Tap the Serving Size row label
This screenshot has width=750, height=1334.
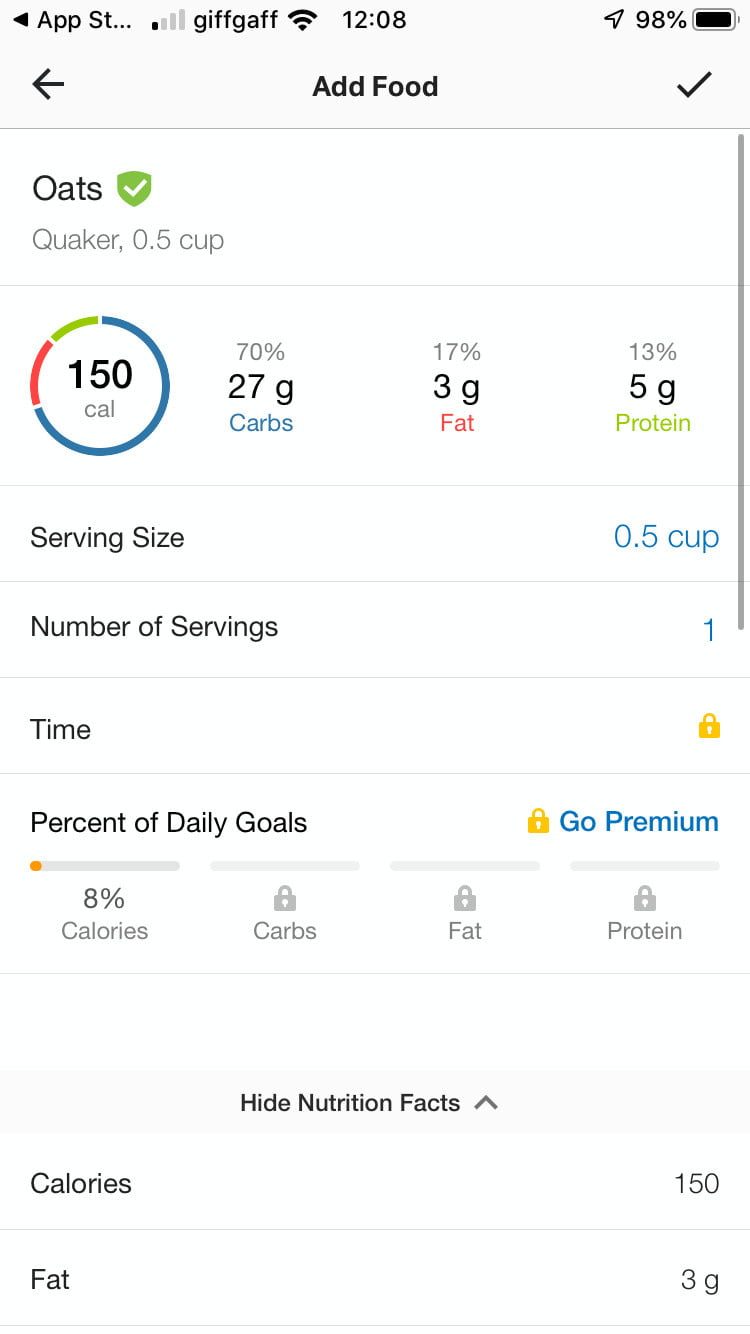click(107, 537)
